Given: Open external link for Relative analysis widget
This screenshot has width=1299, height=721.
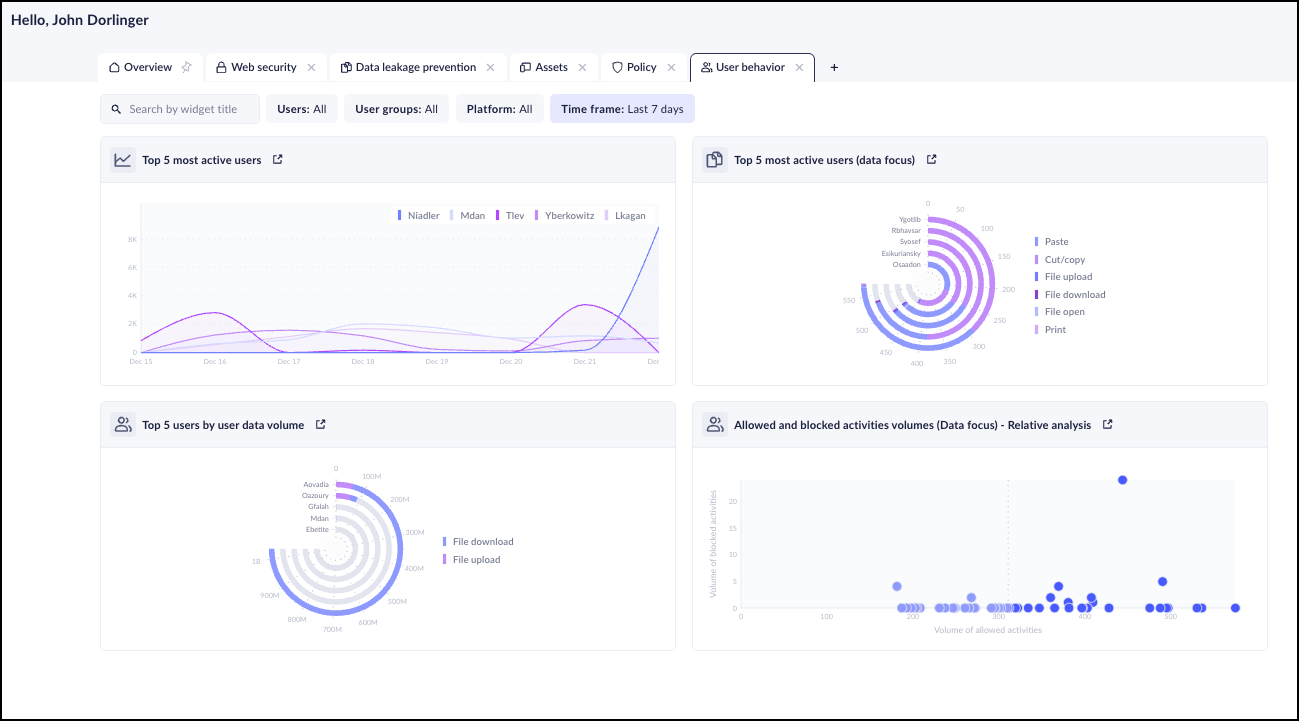Looking at the screenshot, I should tap(1108, 424).
